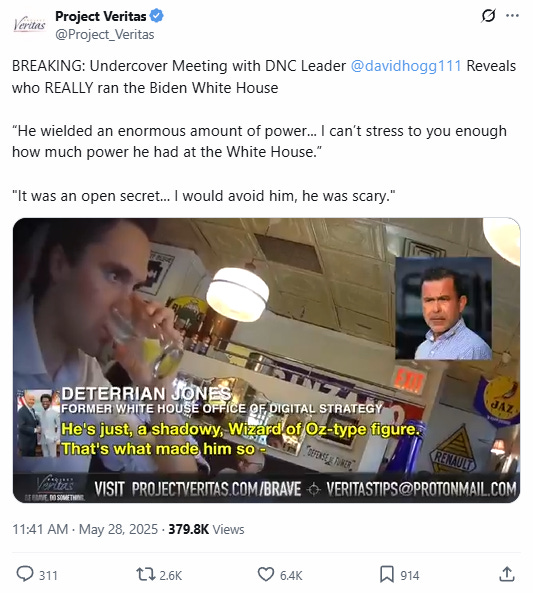Like the post with heart icon
Screen dimensions: 533x593
pyautogui.click(x=266, y=574)
